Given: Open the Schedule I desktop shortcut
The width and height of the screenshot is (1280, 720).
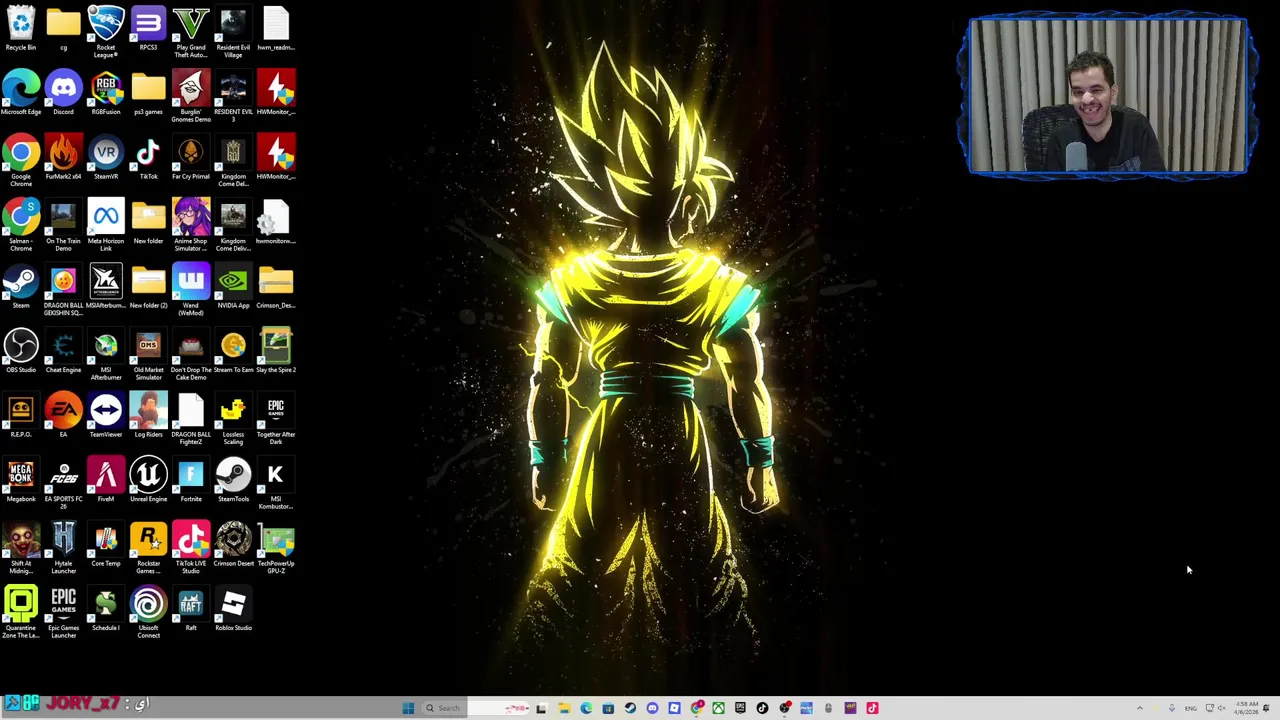Looking at the screenshot, I should click(105, 609).
